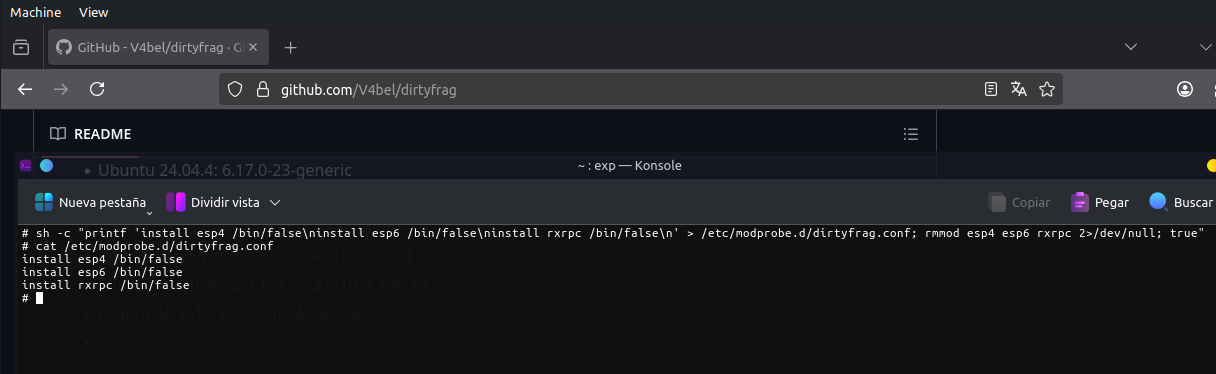Click the translate page icon

[1019, 89]
